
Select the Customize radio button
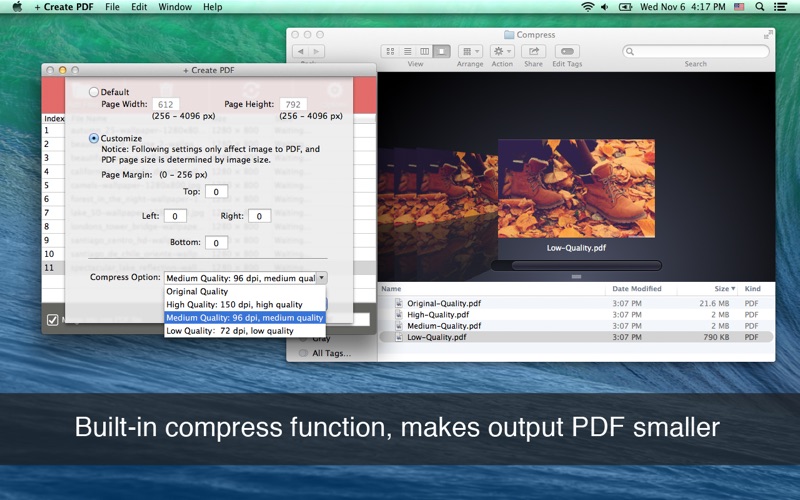pos(93,138)
